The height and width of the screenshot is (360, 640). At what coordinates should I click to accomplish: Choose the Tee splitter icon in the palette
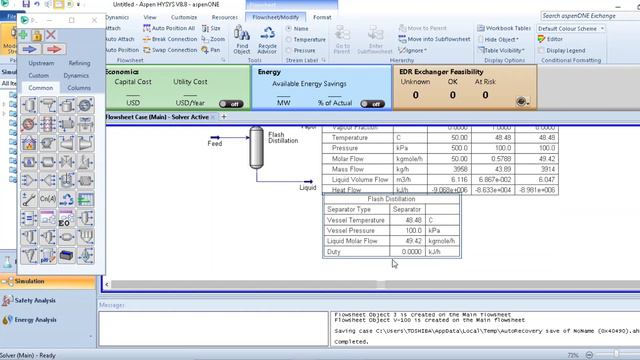coord(48,180)
